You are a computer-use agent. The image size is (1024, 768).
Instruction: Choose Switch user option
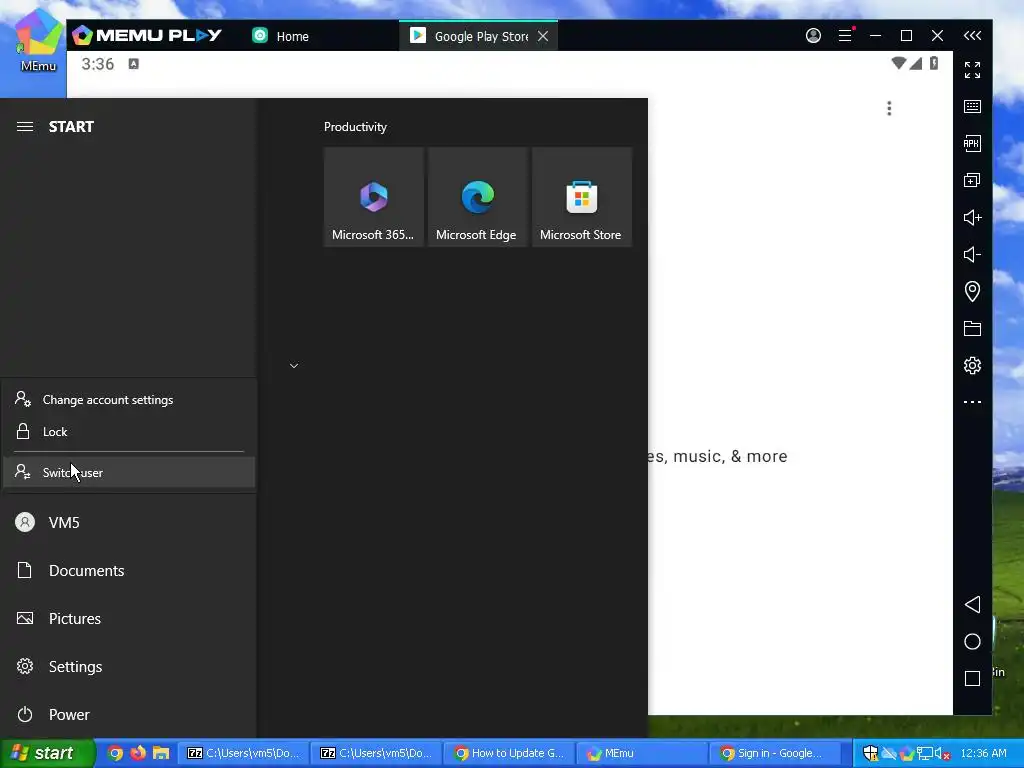point(129,472)
